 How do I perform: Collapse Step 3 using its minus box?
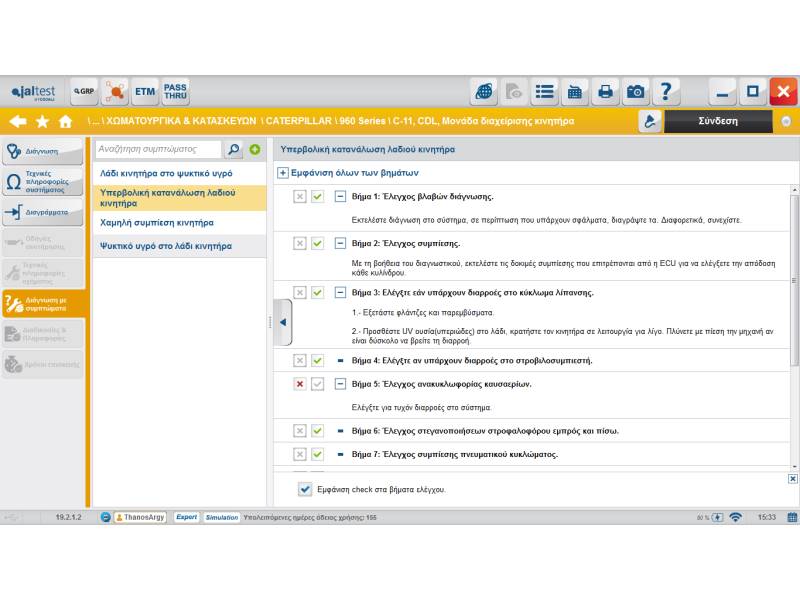pyautogui.click(x=340, y=293)
